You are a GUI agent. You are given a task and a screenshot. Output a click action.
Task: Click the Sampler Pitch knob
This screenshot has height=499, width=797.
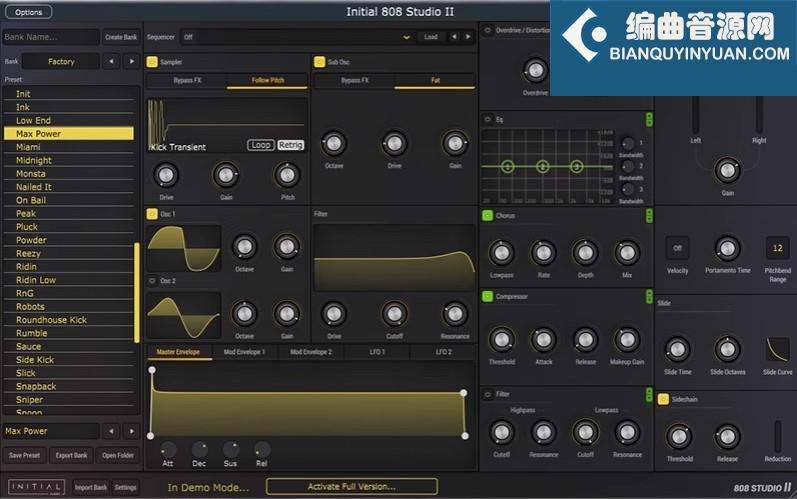click(x=287, y=175)
